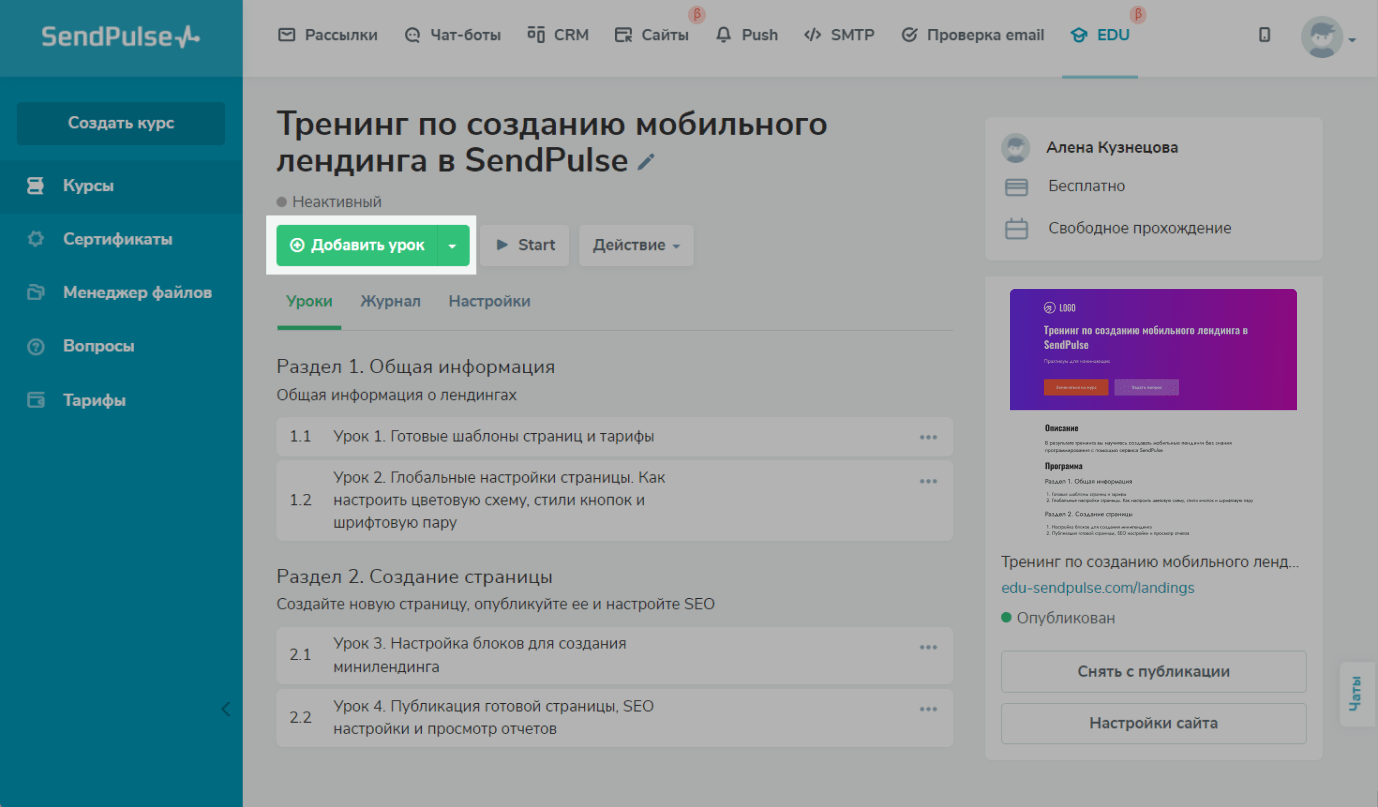
Task: Open three-dot menu for Урок 3
Action: (928, 648)
